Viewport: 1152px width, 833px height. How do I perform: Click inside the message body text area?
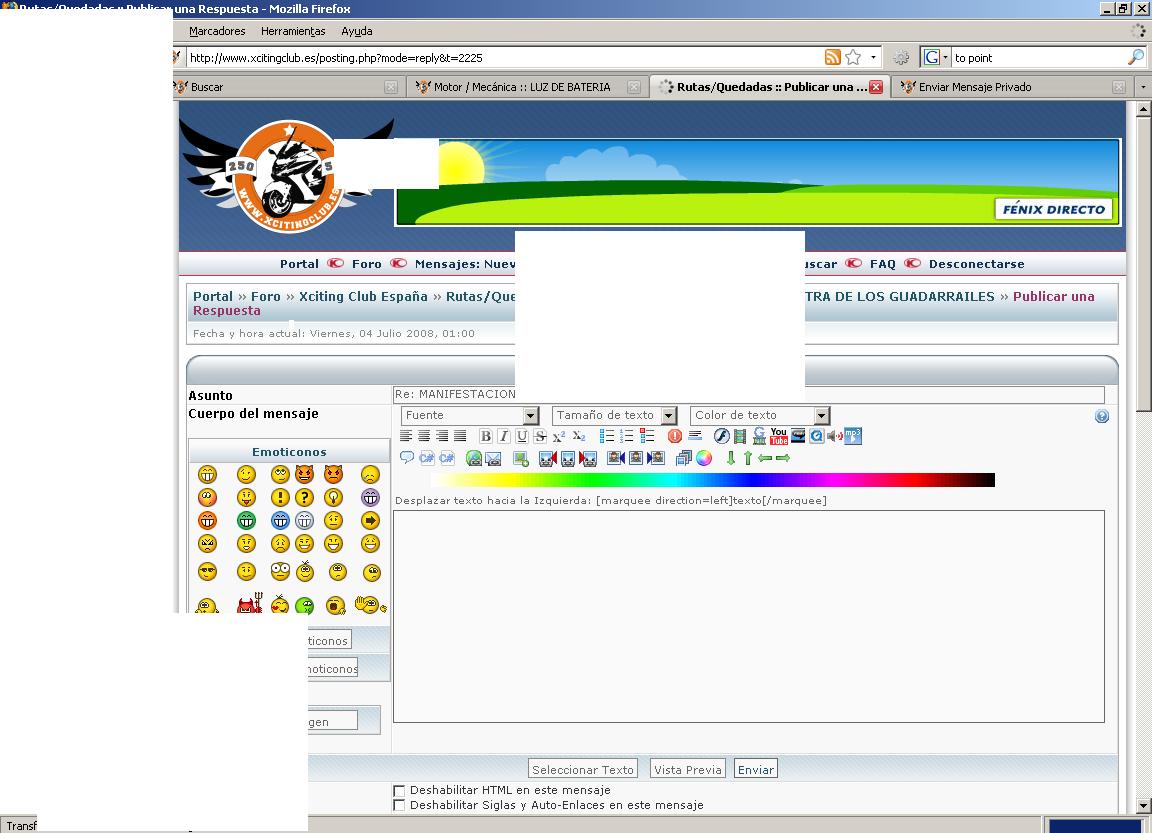point(749,616)
